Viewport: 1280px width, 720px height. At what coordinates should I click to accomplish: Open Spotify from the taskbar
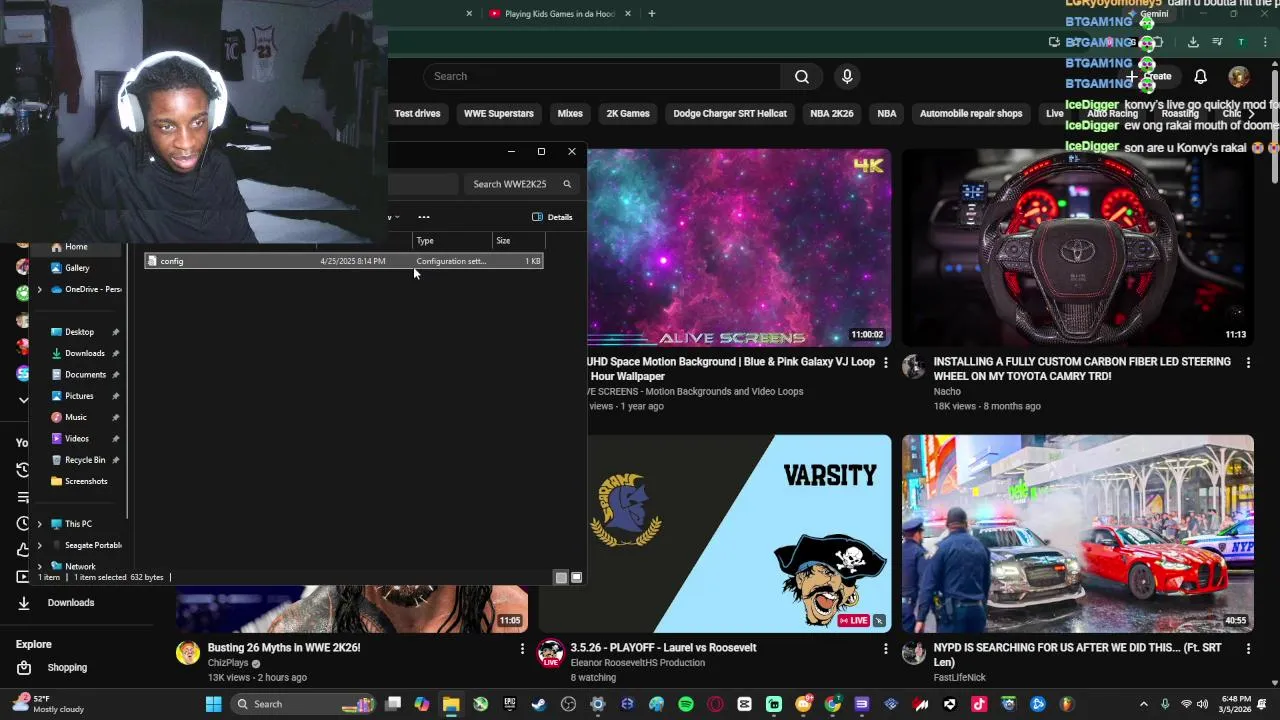[x=686, y=704]
